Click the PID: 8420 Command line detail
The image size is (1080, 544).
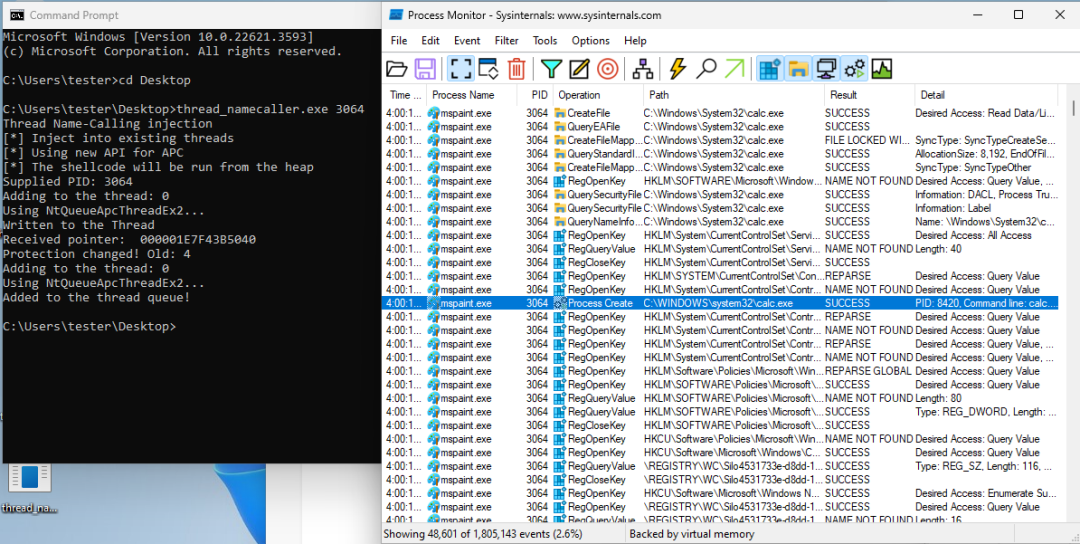986,303
